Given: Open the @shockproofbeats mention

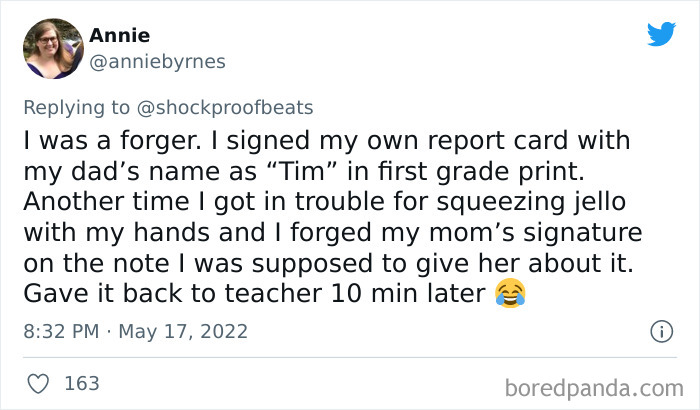Looking at the screenshot, I should [x=225, y=108].
